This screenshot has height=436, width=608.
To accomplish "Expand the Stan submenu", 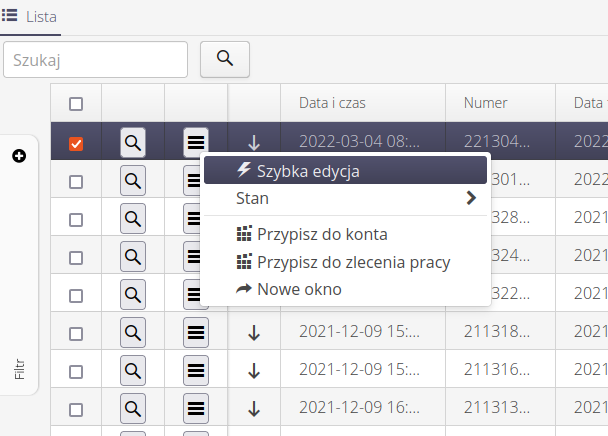I will point(346,198).
